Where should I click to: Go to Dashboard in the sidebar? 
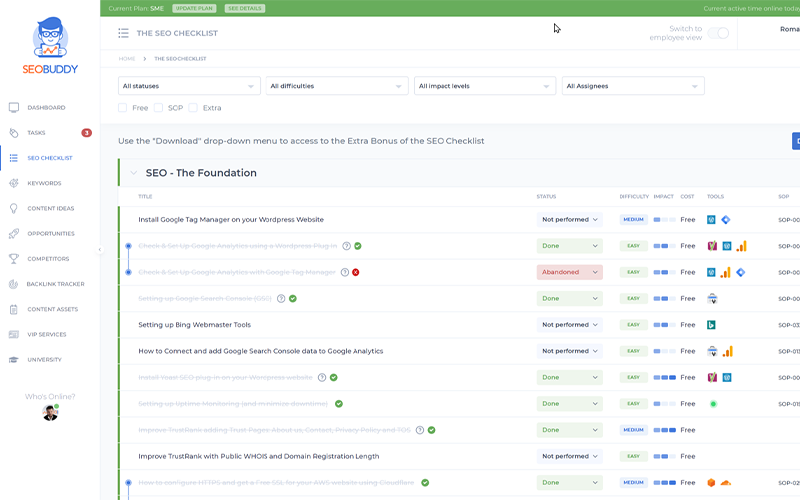46,108
